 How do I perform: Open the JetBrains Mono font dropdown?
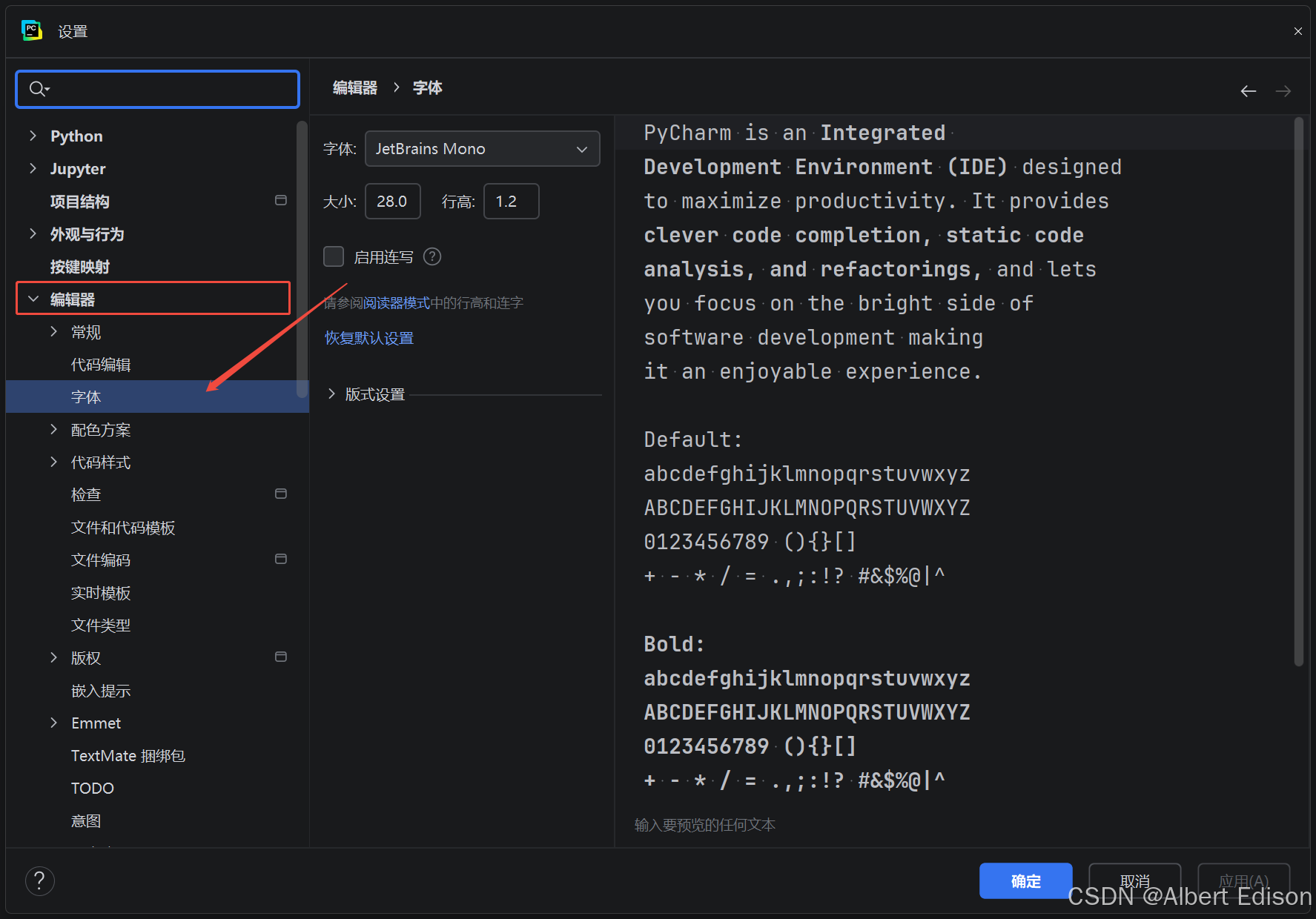click(x=482, y=149)
